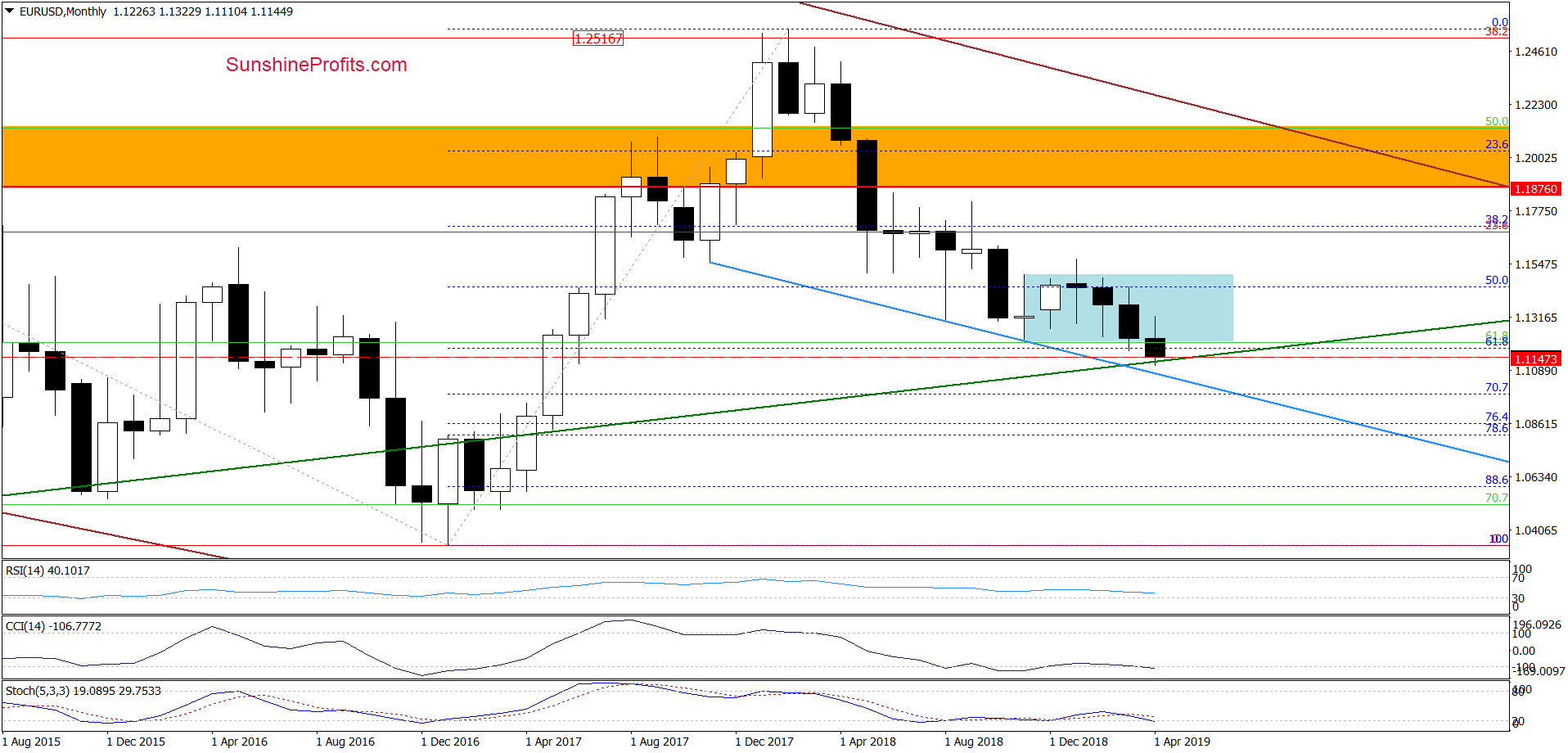Viewport: 1568px width, 753px height.
Task: Click the red 1.18760 price axis tag
Action: (1536, 189)
